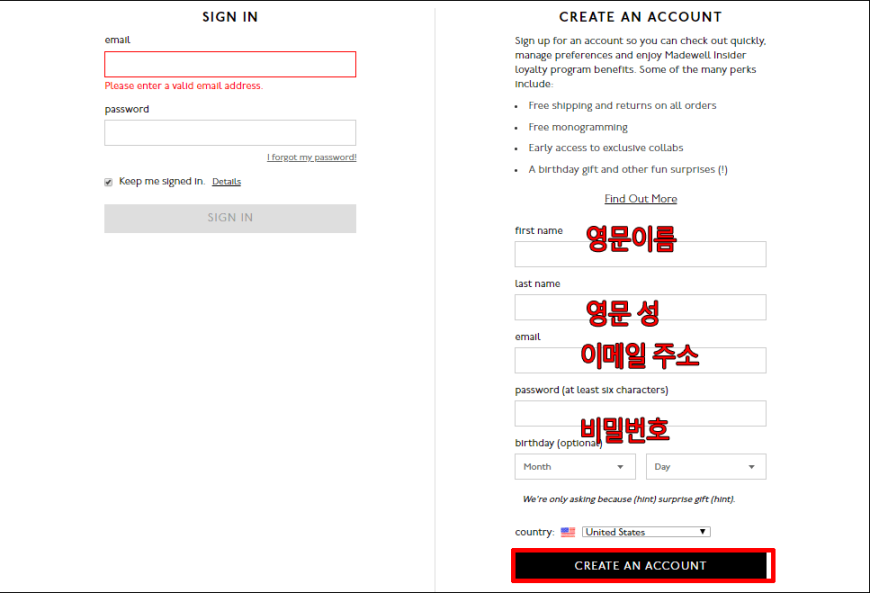The height and width of the screenshot is (593, 870).
Task: Click the US flag icon beside country
Action: 568,532
